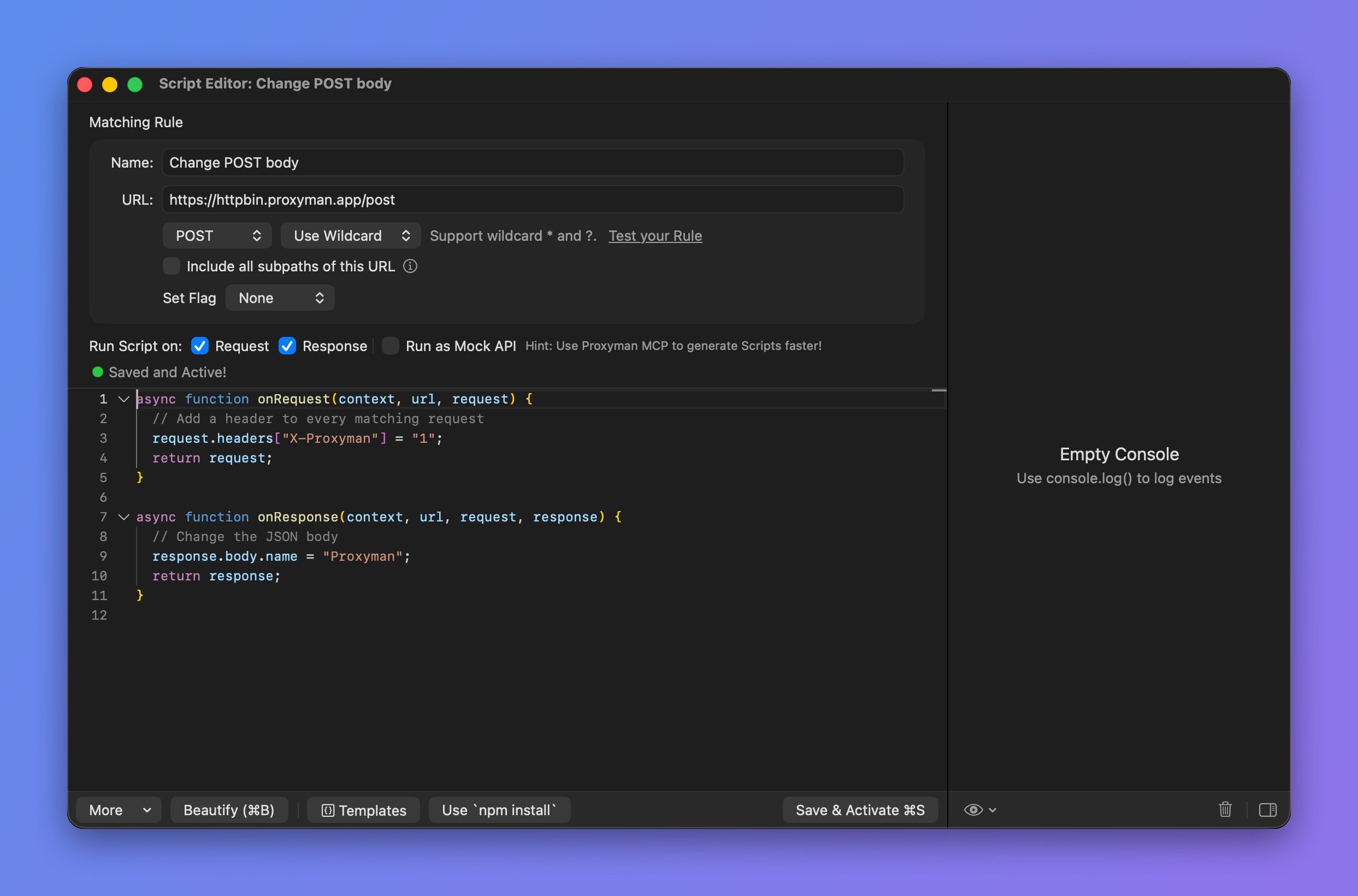Open the Use Wildcard dropdown
This screenshot has width=1358, height=896.
(x=351, y=235)
